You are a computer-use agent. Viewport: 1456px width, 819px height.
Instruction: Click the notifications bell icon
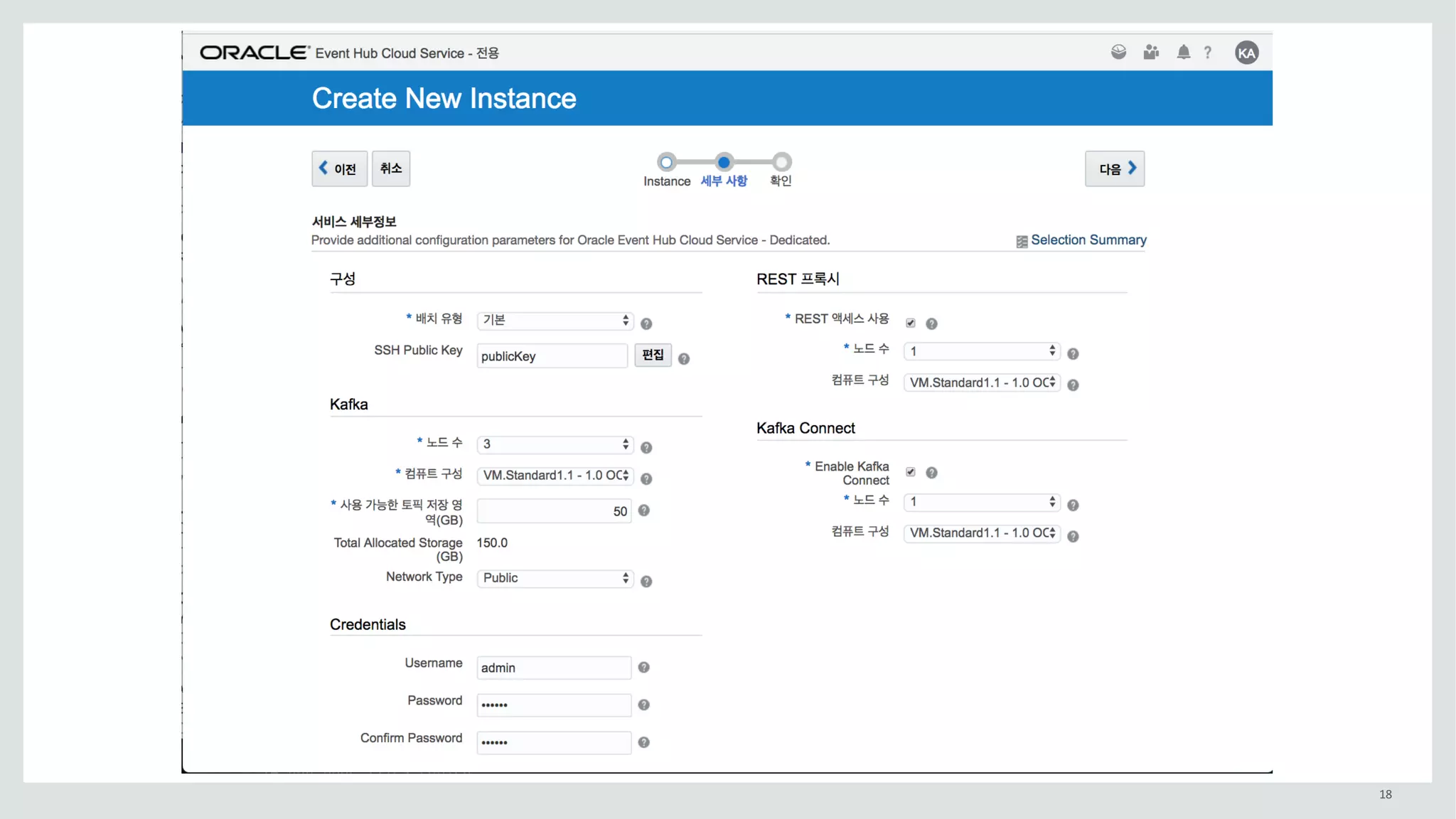pyautogui.click(x=1183, y=53)
